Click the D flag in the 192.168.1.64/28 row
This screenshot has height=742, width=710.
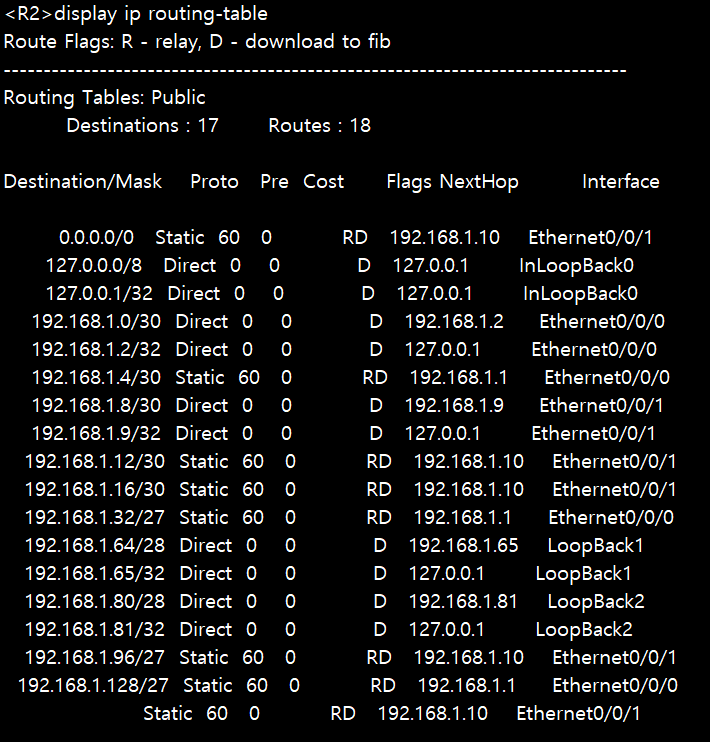380,546
